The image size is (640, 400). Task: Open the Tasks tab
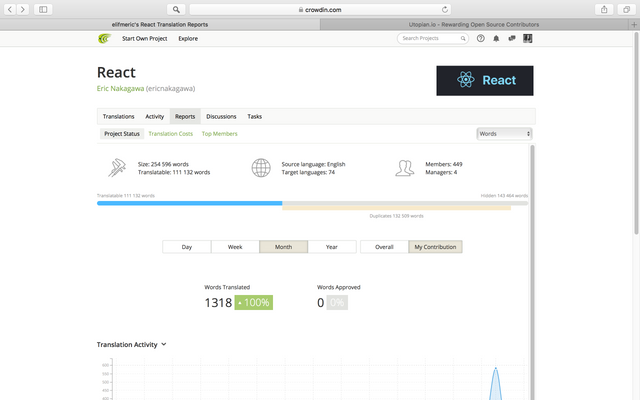[x=254, y=116]
